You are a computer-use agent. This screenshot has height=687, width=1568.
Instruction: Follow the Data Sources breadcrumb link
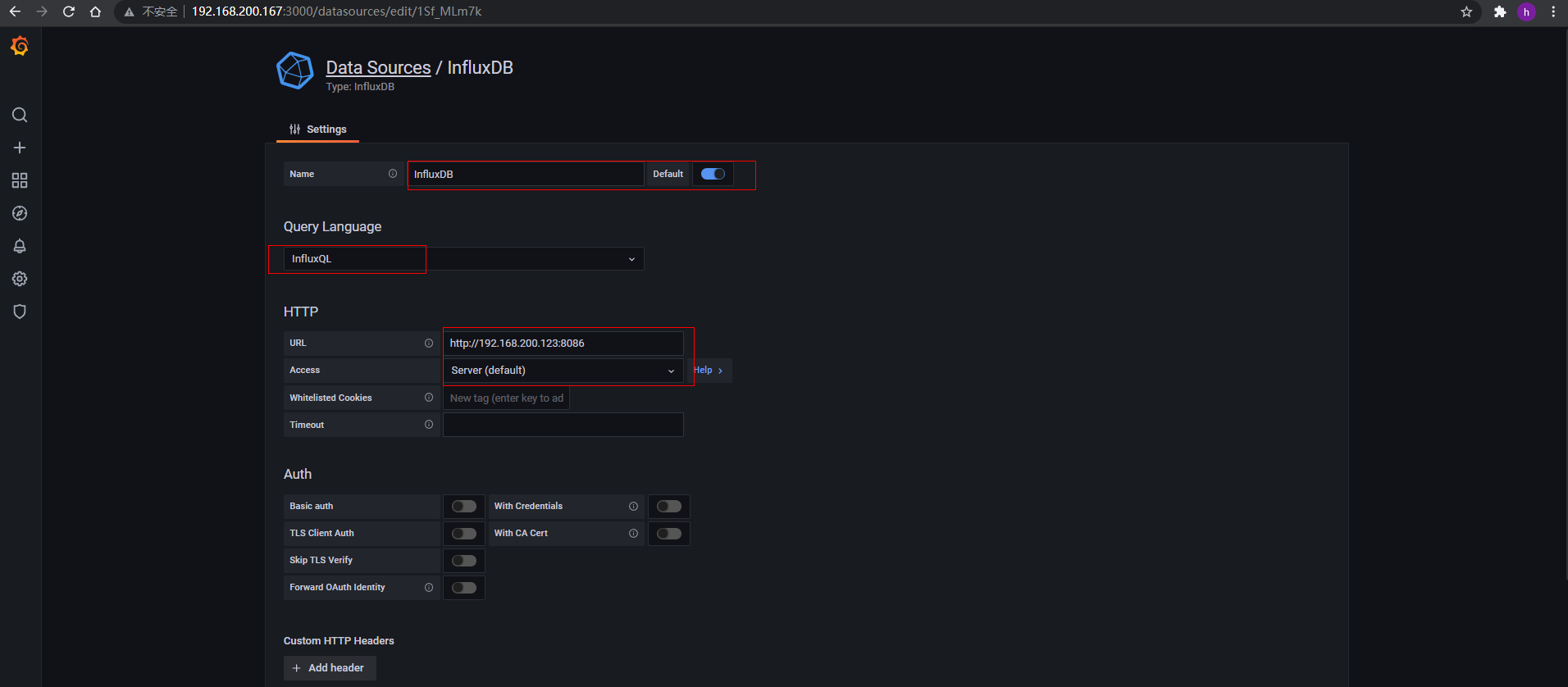tap(378, 67)
